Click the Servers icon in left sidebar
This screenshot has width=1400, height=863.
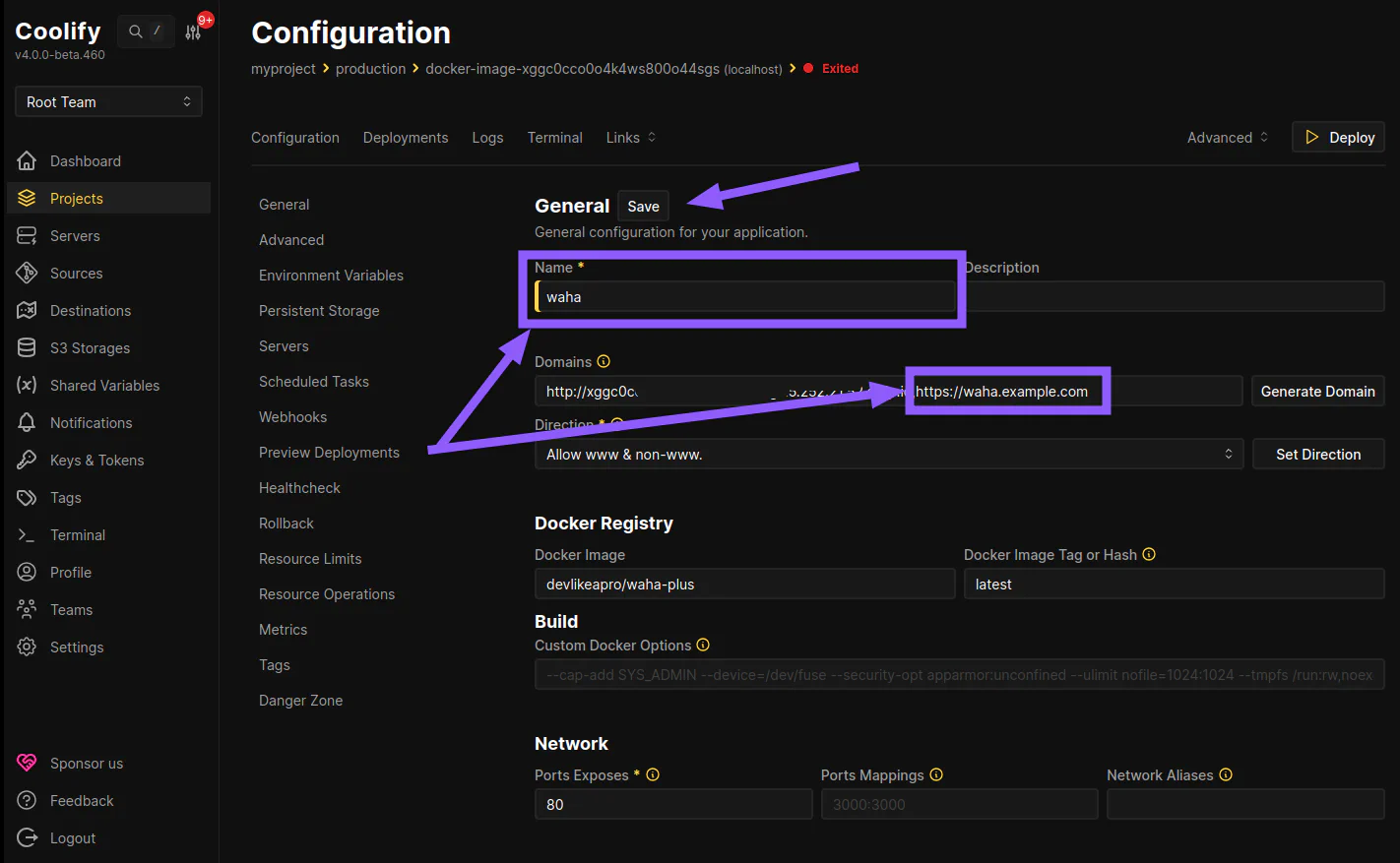(27, 236)
